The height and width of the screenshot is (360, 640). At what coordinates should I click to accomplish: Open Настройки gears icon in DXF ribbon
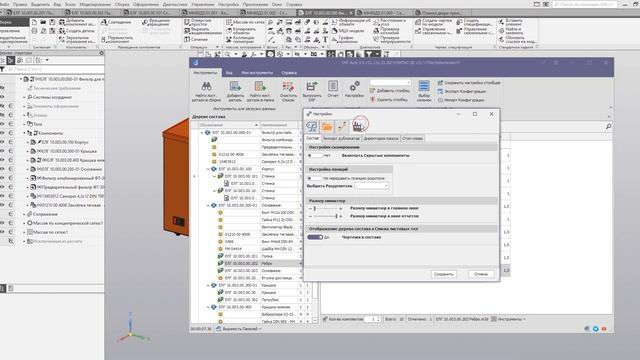tap(354, 86)
